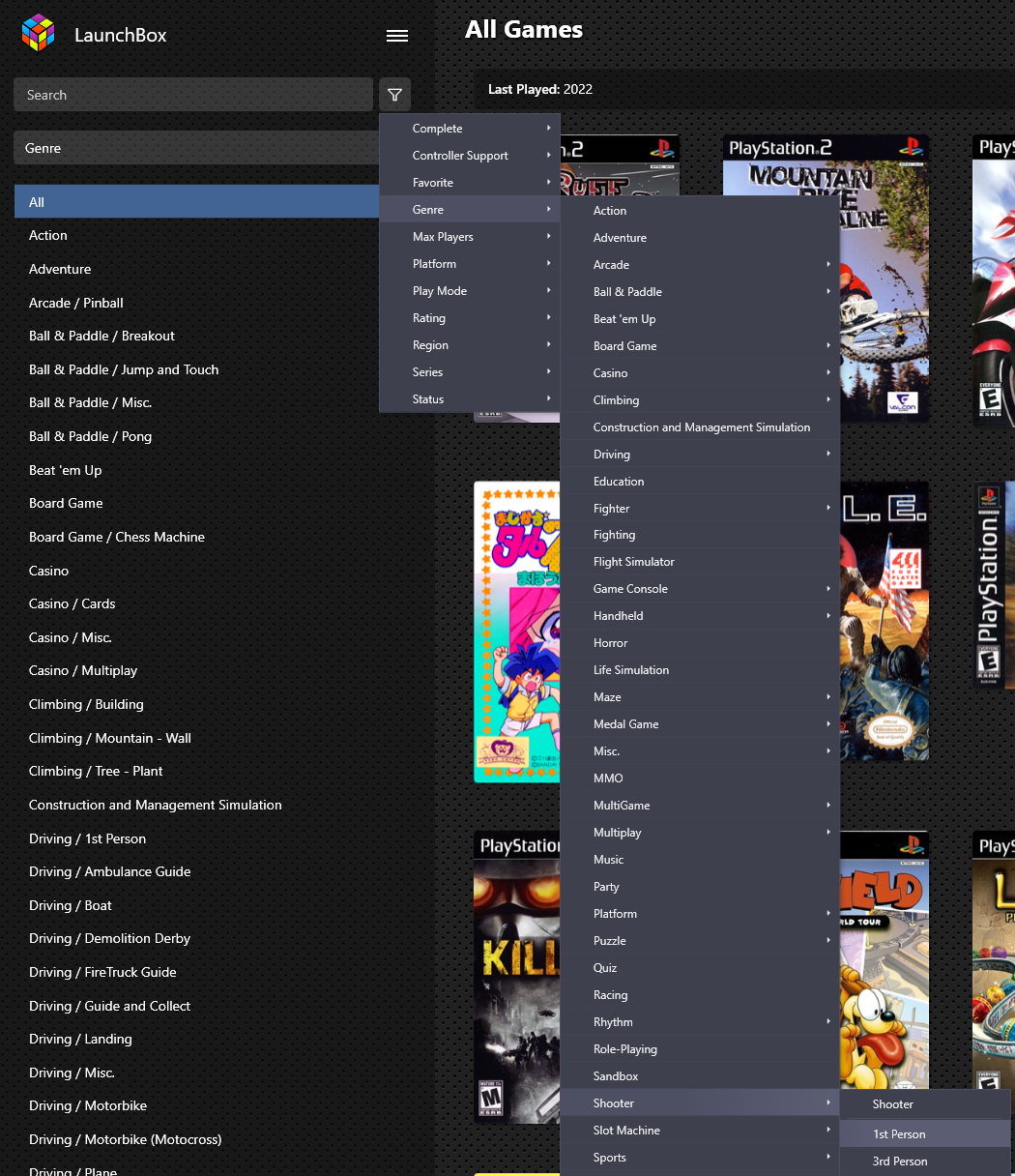Choose Racing in the Genre submenu
This screenshot has width=1015, height=1176.
[700, 995]
